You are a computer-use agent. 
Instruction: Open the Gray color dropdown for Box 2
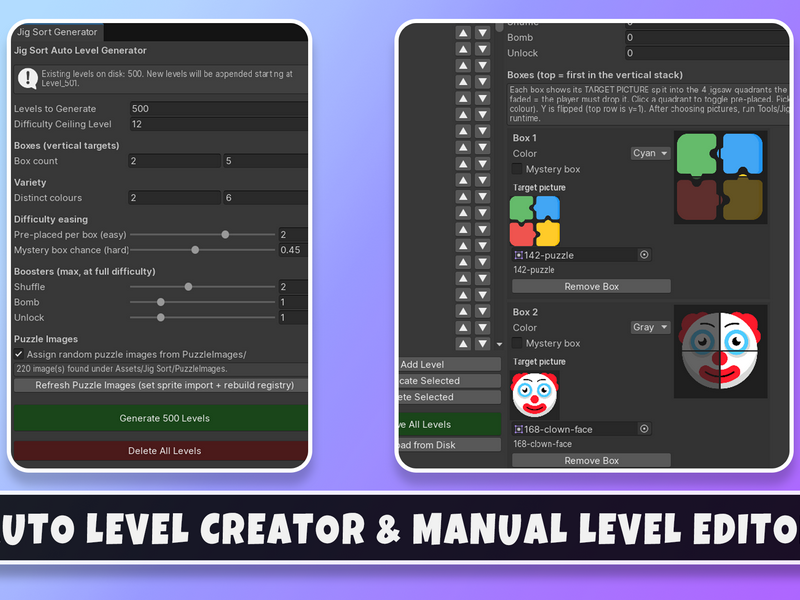(x=650, y=327)
